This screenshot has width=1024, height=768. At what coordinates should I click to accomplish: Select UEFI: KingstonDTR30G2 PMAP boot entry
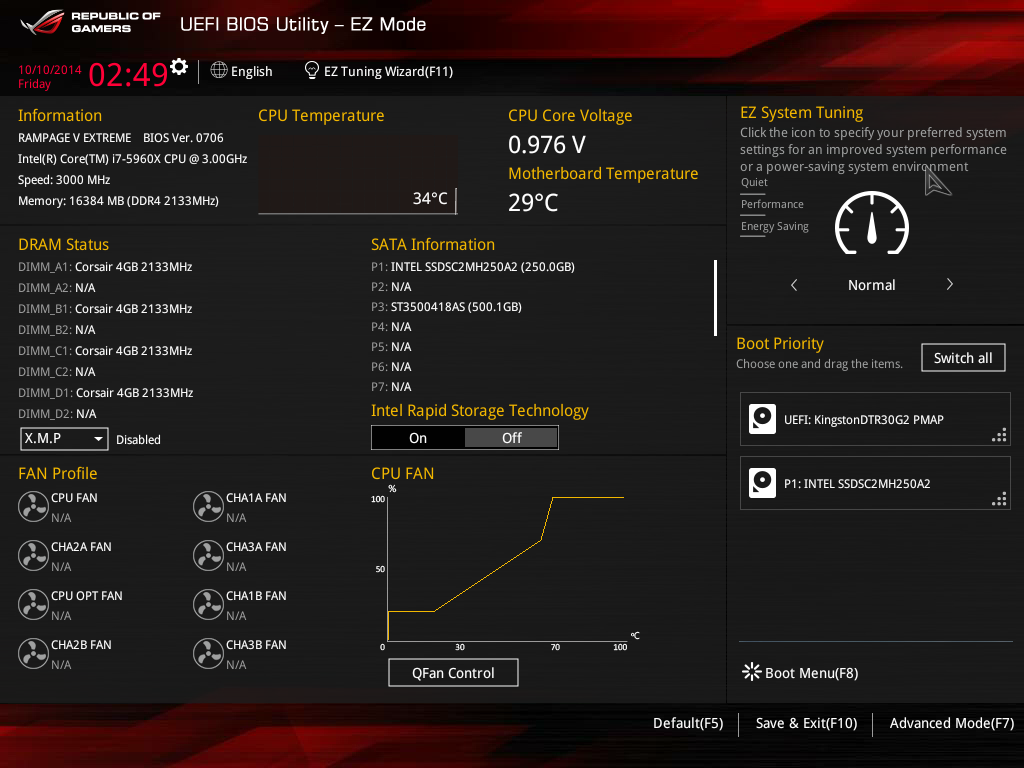click(875, 419)
